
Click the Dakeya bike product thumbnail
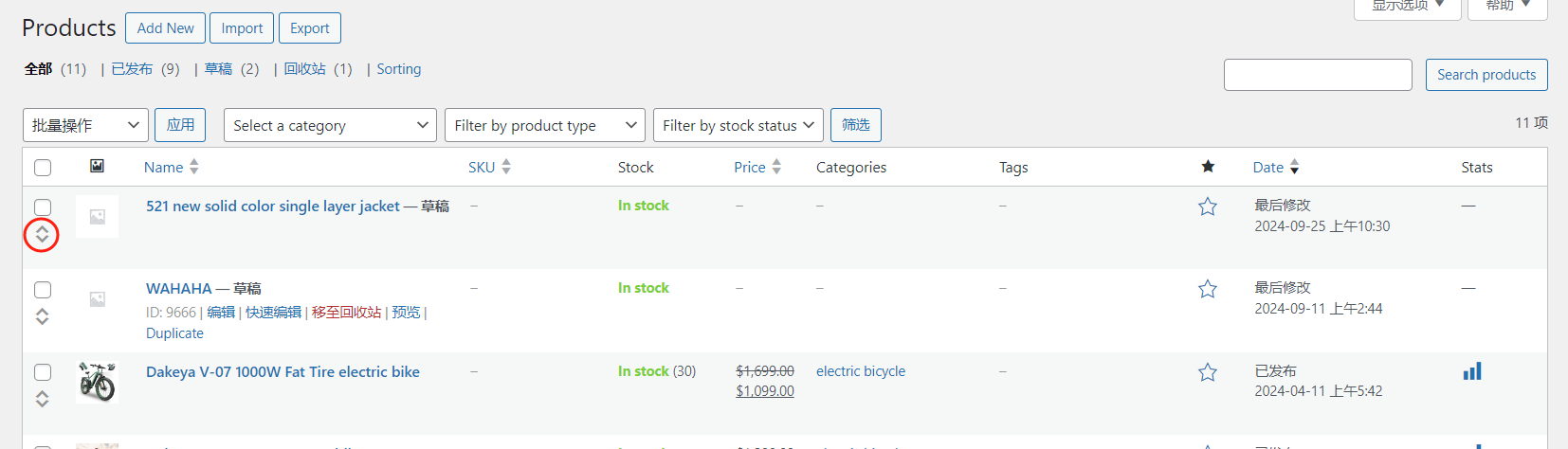97,382
